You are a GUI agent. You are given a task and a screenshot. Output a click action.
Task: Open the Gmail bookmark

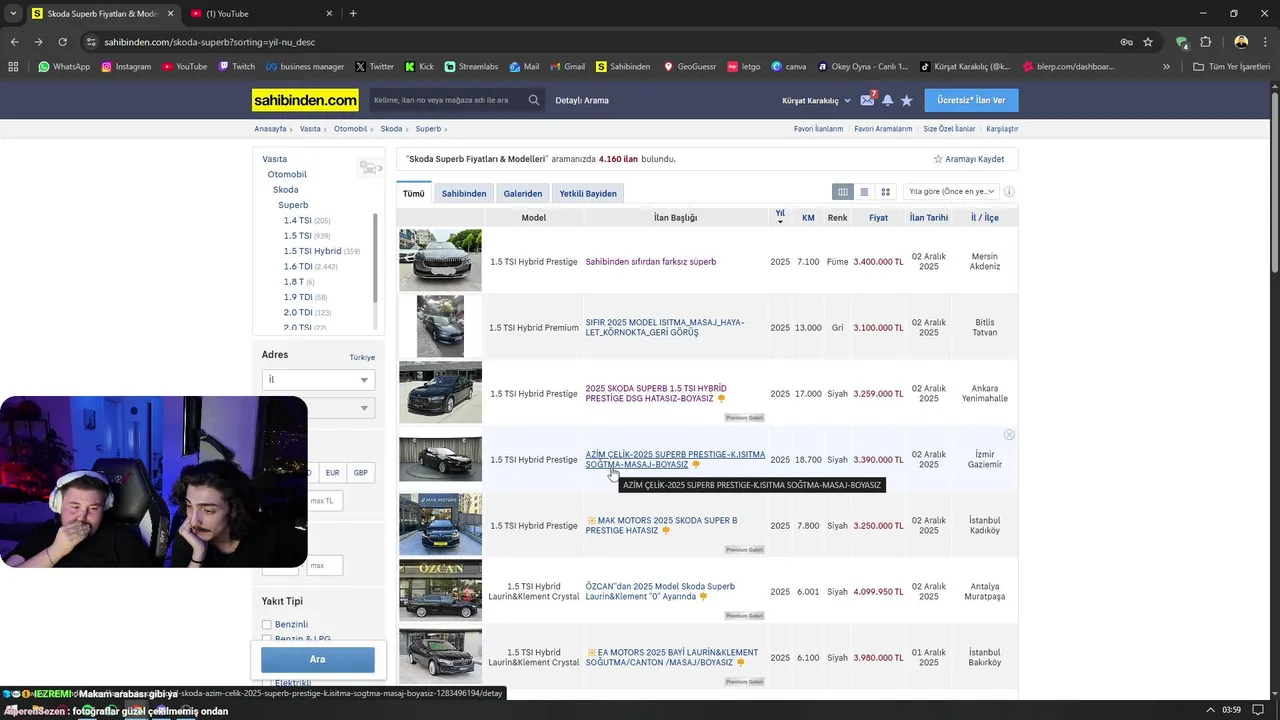(x=567, y=67)
